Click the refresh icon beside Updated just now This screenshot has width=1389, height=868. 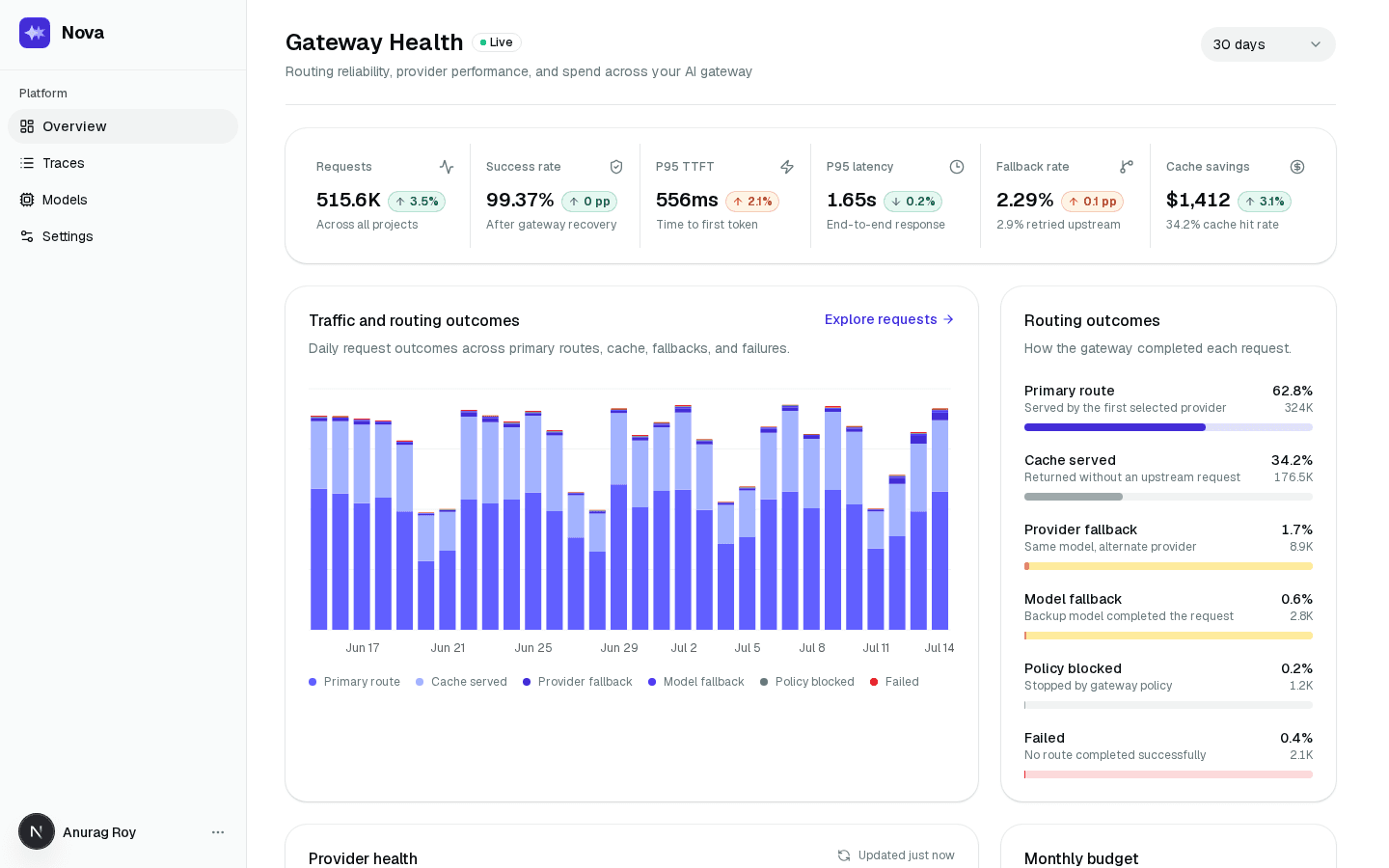pyautogui.click(x=844, y=855)
